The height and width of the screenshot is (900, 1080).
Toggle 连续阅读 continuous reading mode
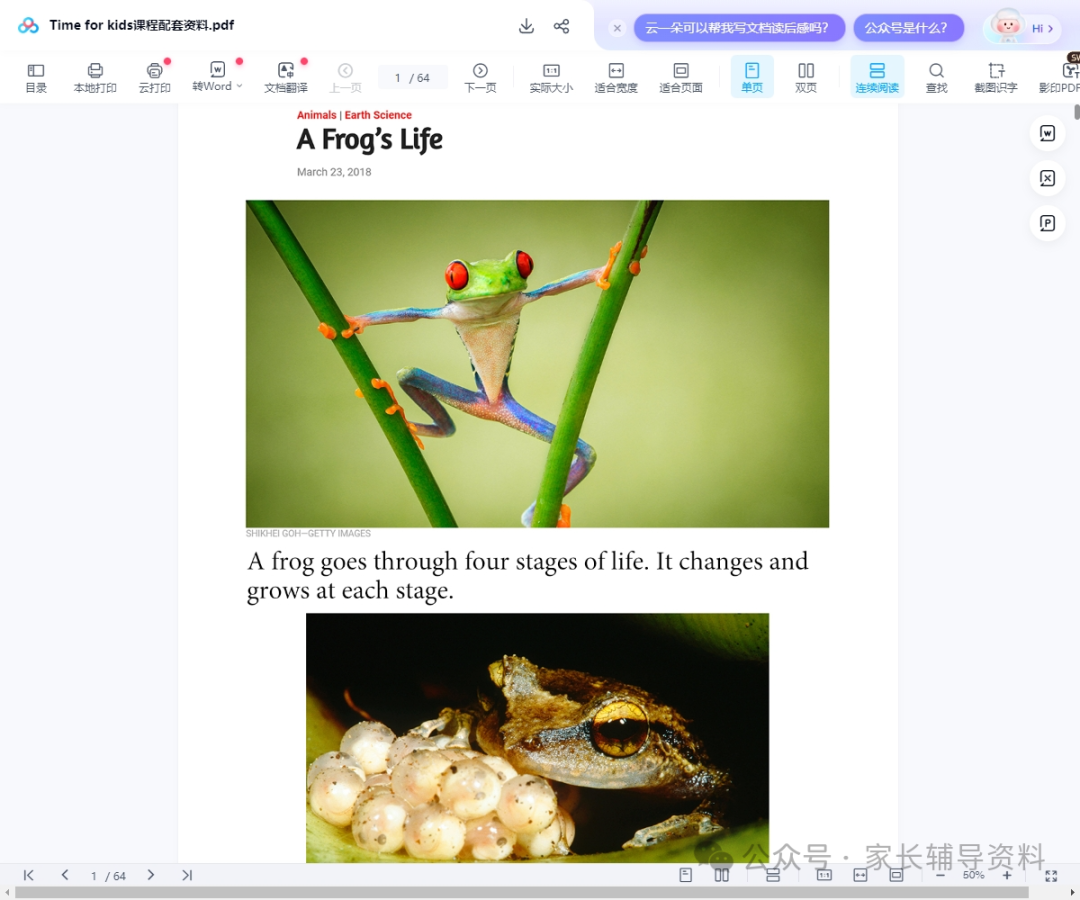click(x=877, y=77)
